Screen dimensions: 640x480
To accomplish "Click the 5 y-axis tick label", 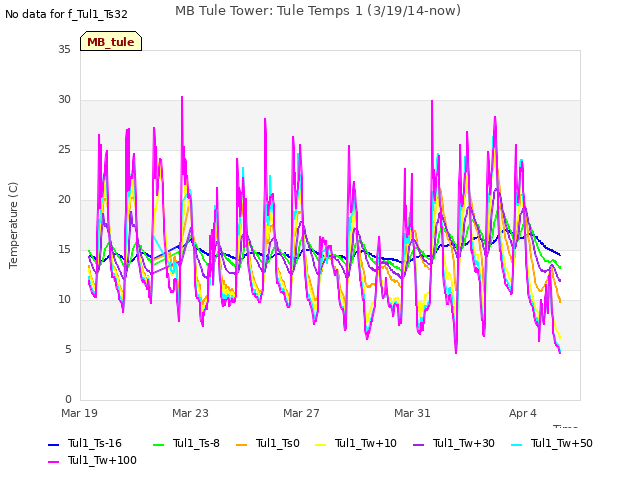I will 68,349.
